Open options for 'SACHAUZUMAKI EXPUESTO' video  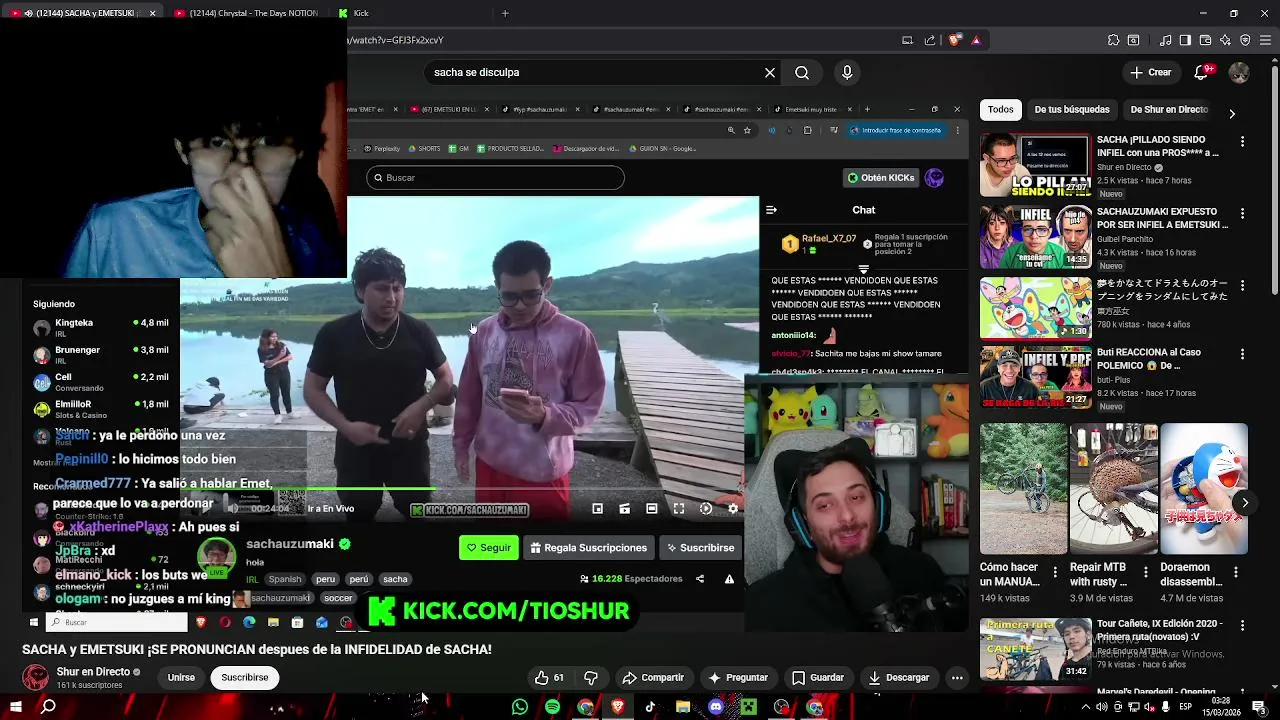(x=1242, y=214)
